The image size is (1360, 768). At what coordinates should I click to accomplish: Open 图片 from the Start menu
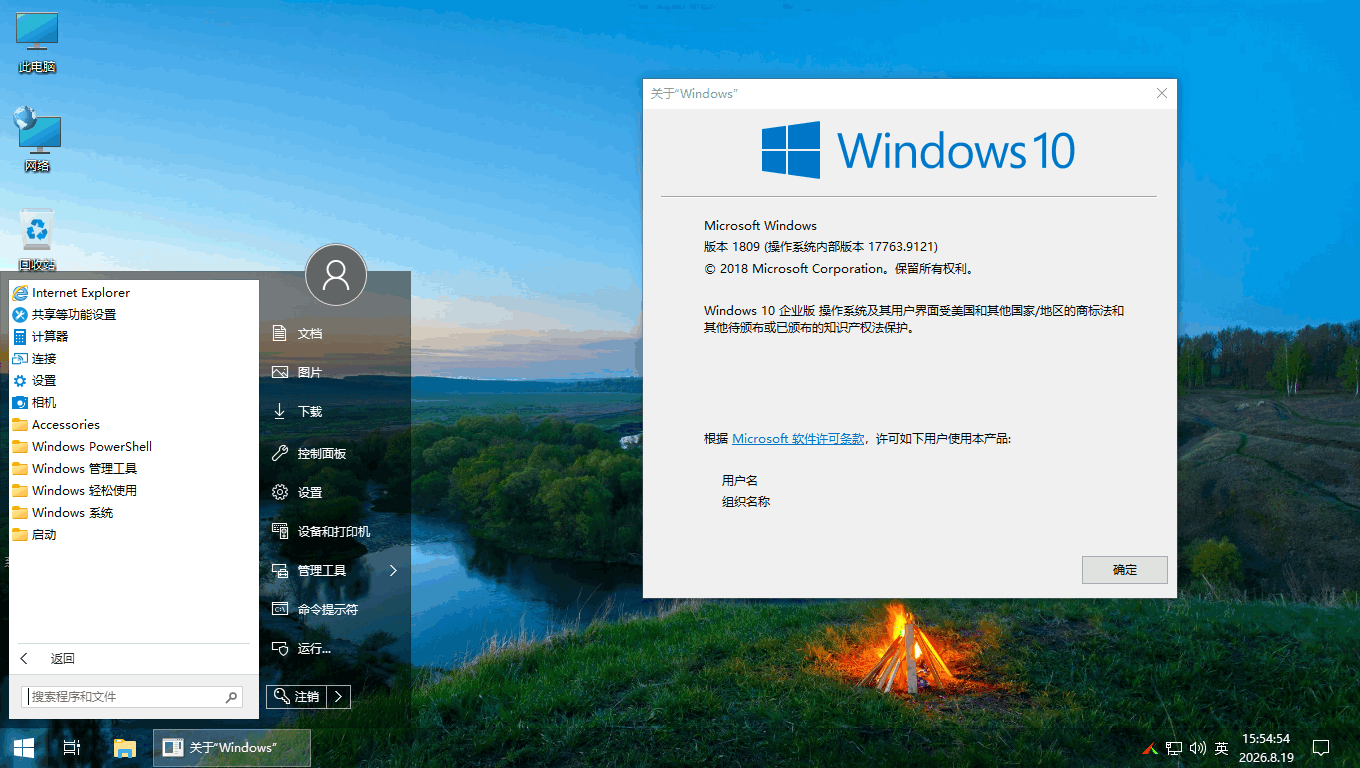335,372
